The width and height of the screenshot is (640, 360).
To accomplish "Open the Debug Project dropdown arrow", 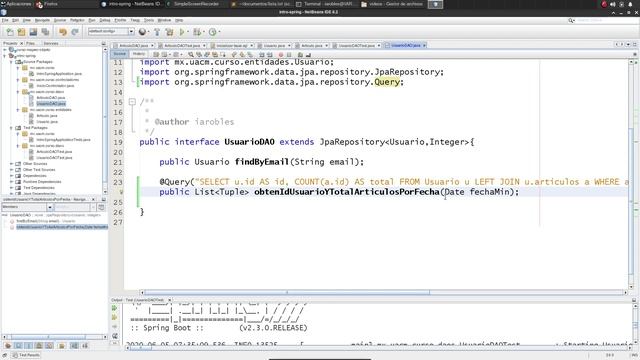I will pyautogui.click(x=203, y=32).
